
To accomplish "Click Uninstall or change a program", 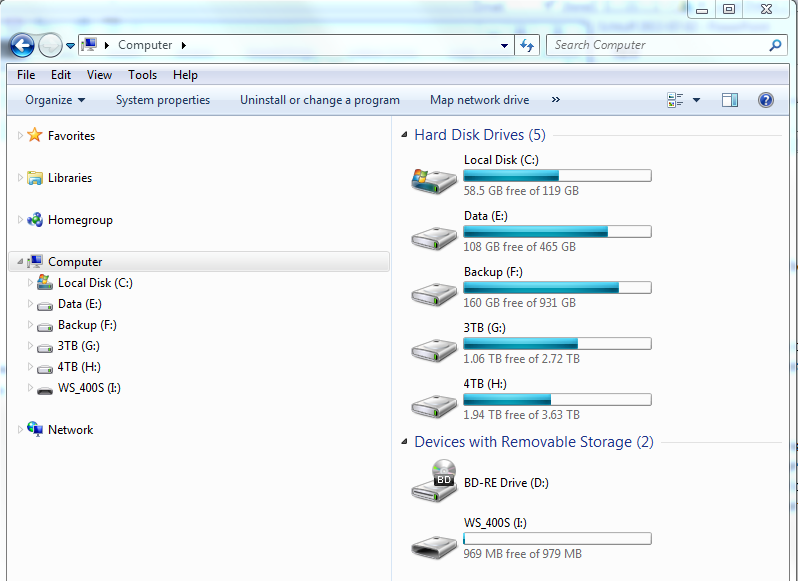I will [320, 100].
